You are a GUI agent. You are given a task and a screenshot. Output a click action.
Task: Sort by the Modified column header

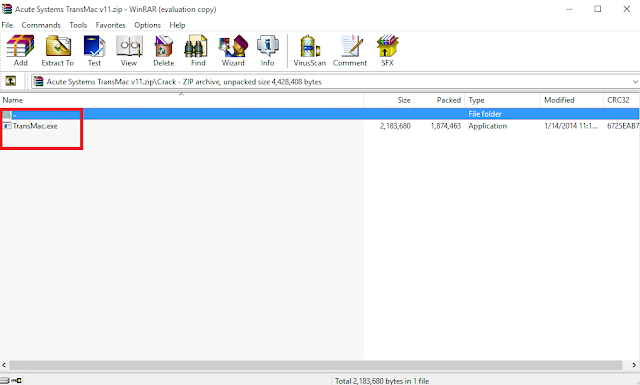click(x=571, y=100)
